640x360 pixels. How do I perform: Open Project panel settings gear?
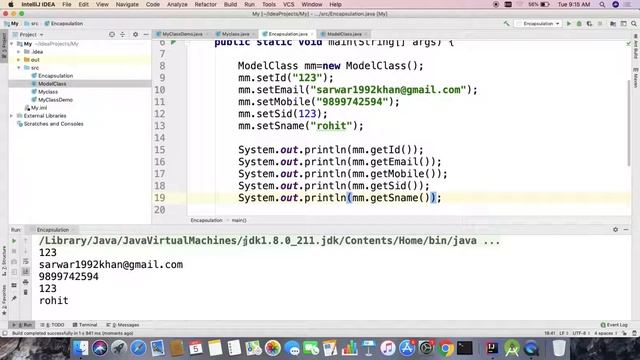coord(136,35)
